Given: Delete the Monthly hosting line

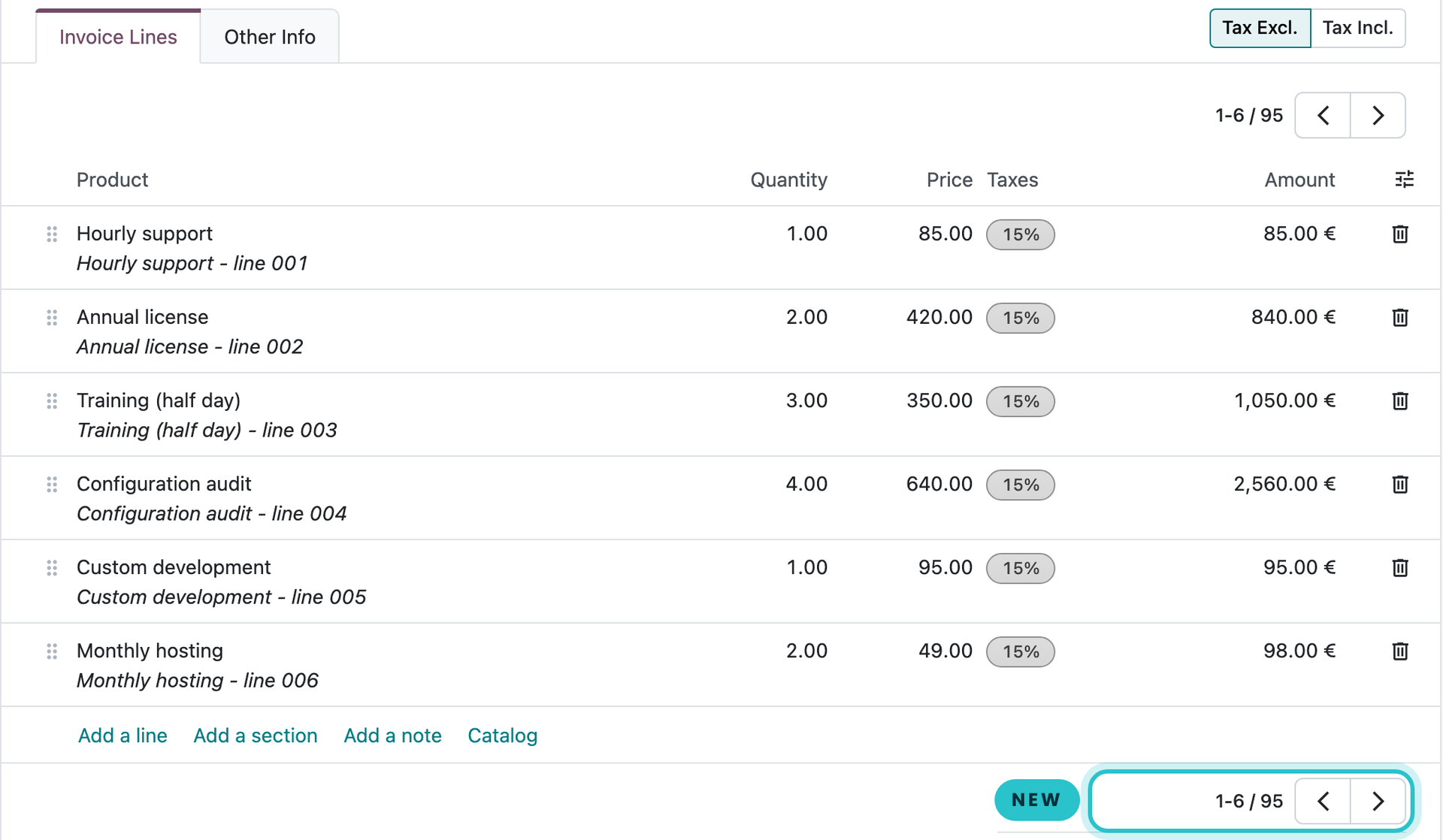Looking at the screenshot, I should (x=1399, y=651).
